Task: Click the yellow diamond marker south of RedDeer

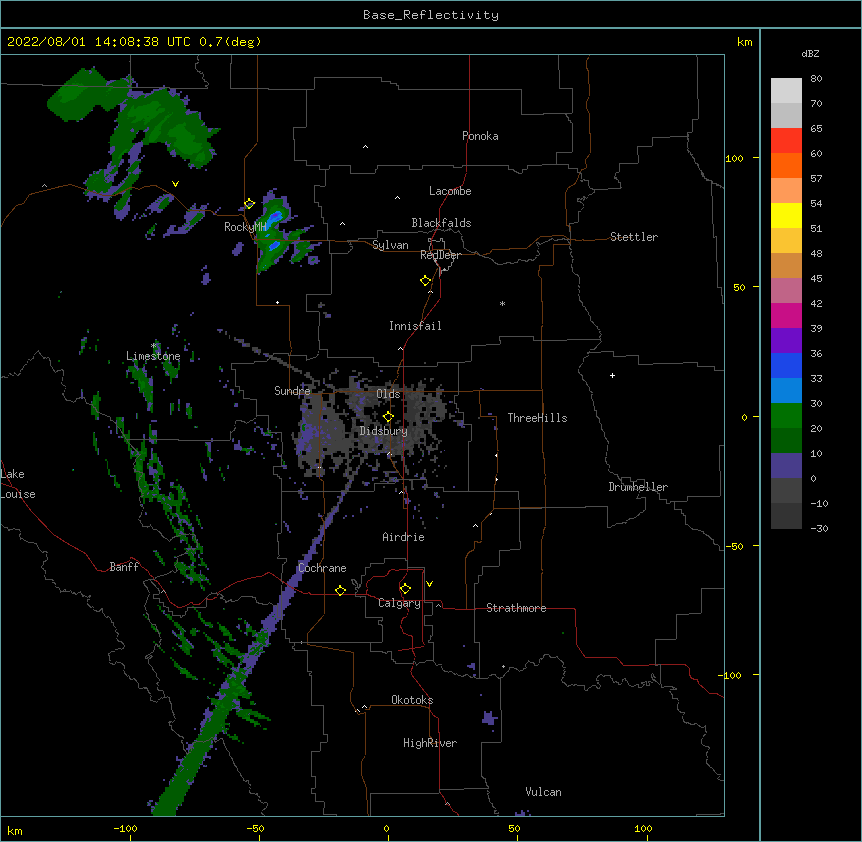Action: pos(426,281)
